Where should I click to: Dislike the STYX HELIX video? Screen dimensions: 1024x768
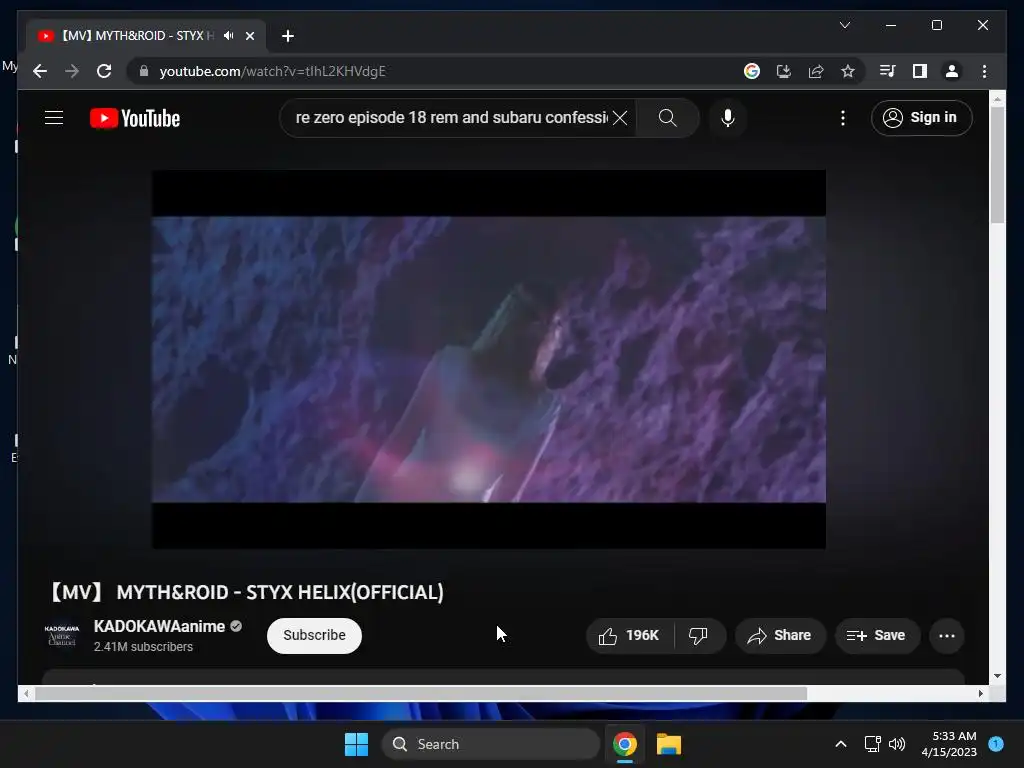pyautogui.click(x=699, y=635)
